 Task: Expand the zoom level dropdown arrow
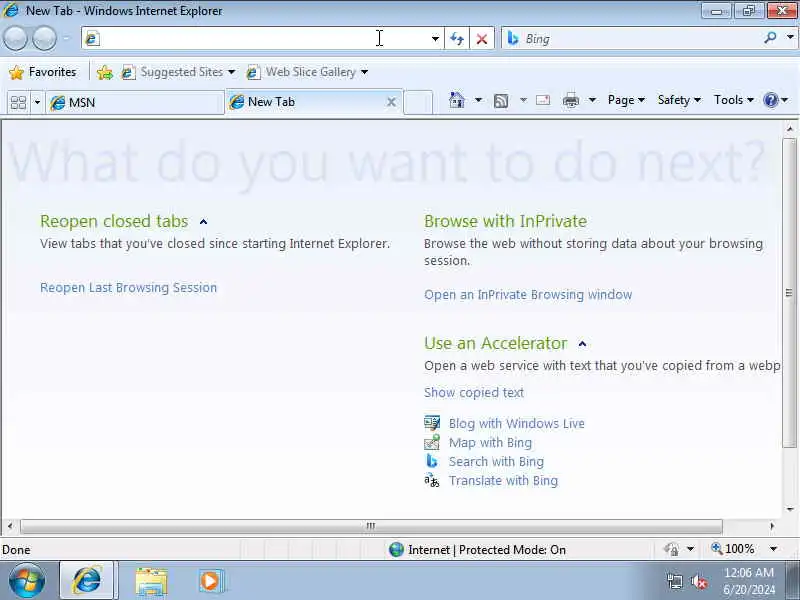773,549
